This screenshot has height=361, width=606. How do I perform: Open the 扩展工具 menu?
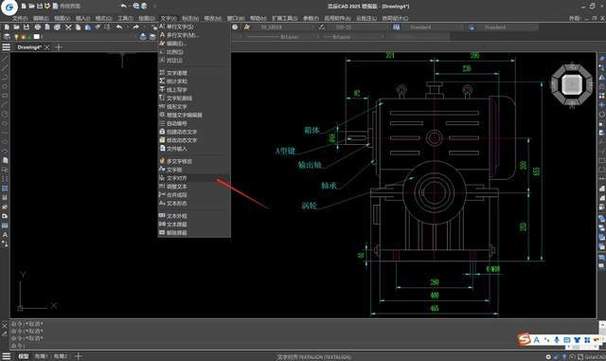pos(285,18)
